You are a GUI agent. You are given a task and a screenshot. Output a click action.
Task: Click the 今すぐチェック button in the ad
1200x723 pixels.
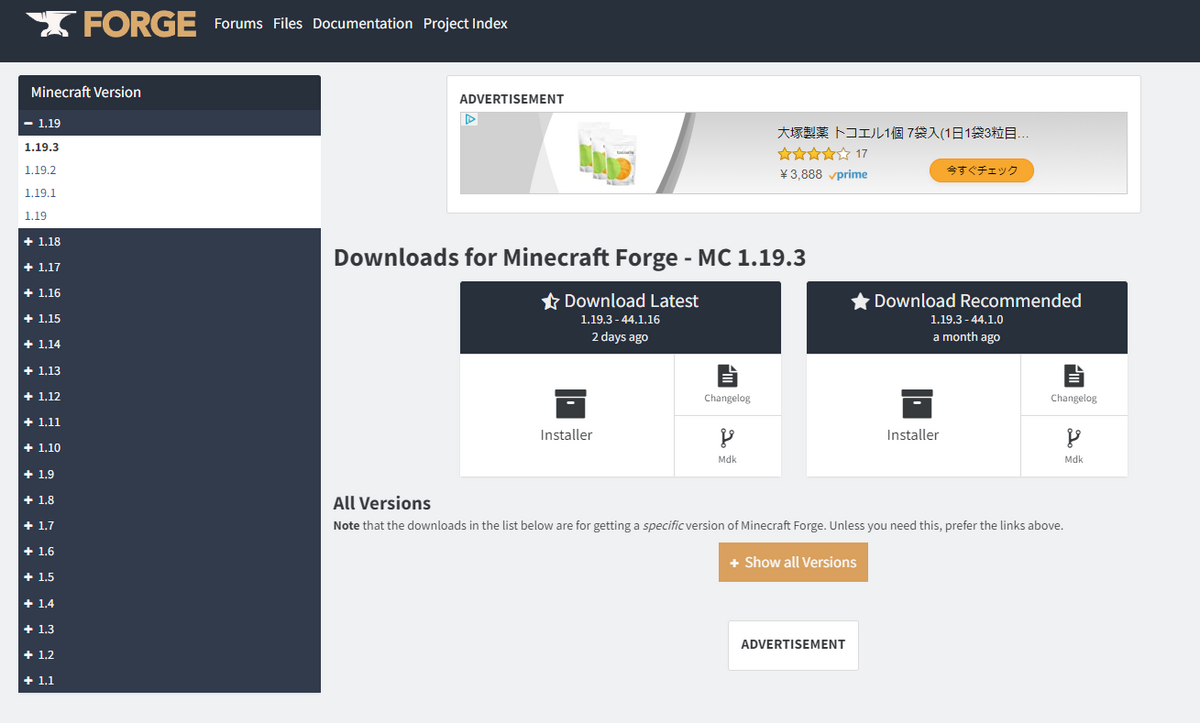pyautogui.click(x=981, y=170)
